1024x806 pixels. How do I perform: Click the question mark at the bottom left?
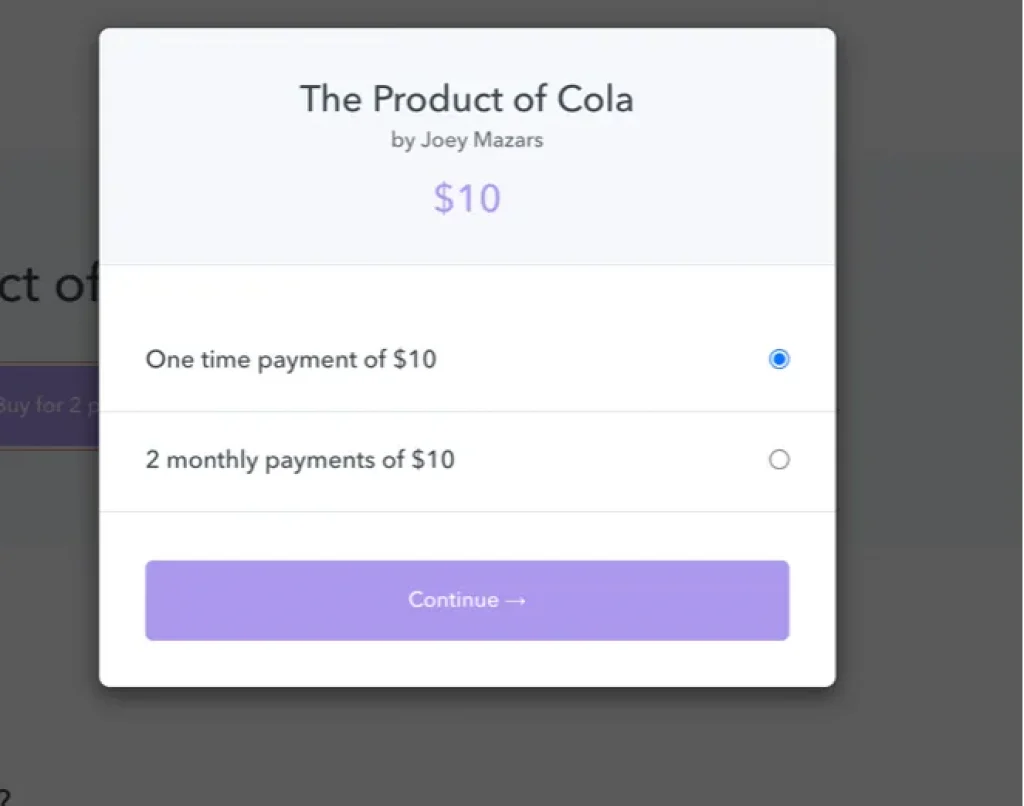(5, 798)
